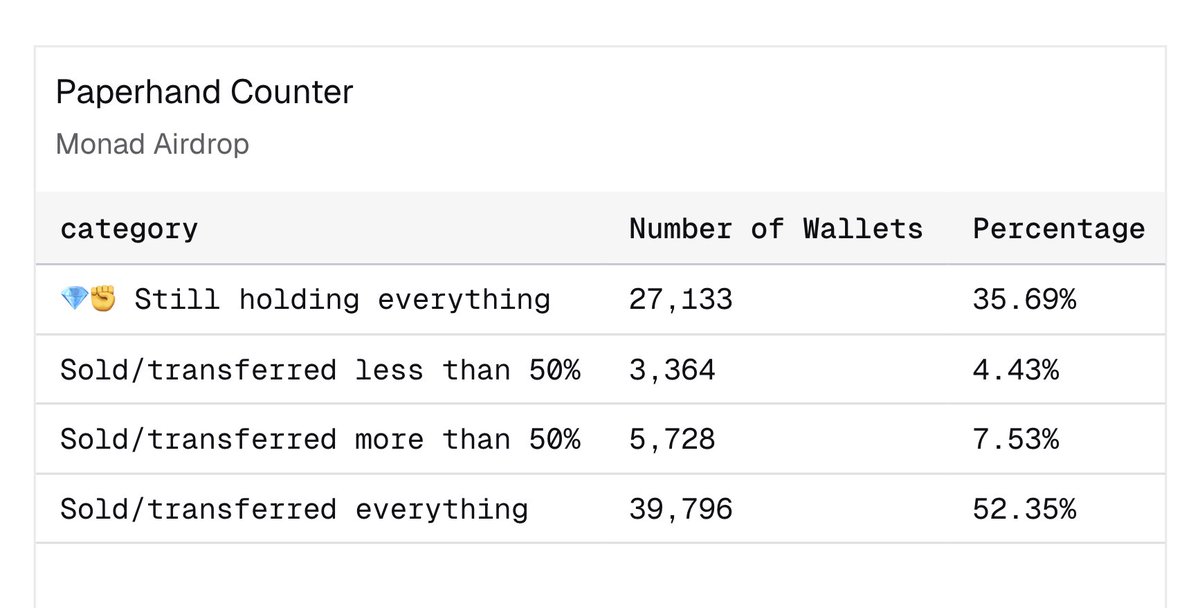
Task: Select the Sold/transferred everything label
Action: pos(294,509)
